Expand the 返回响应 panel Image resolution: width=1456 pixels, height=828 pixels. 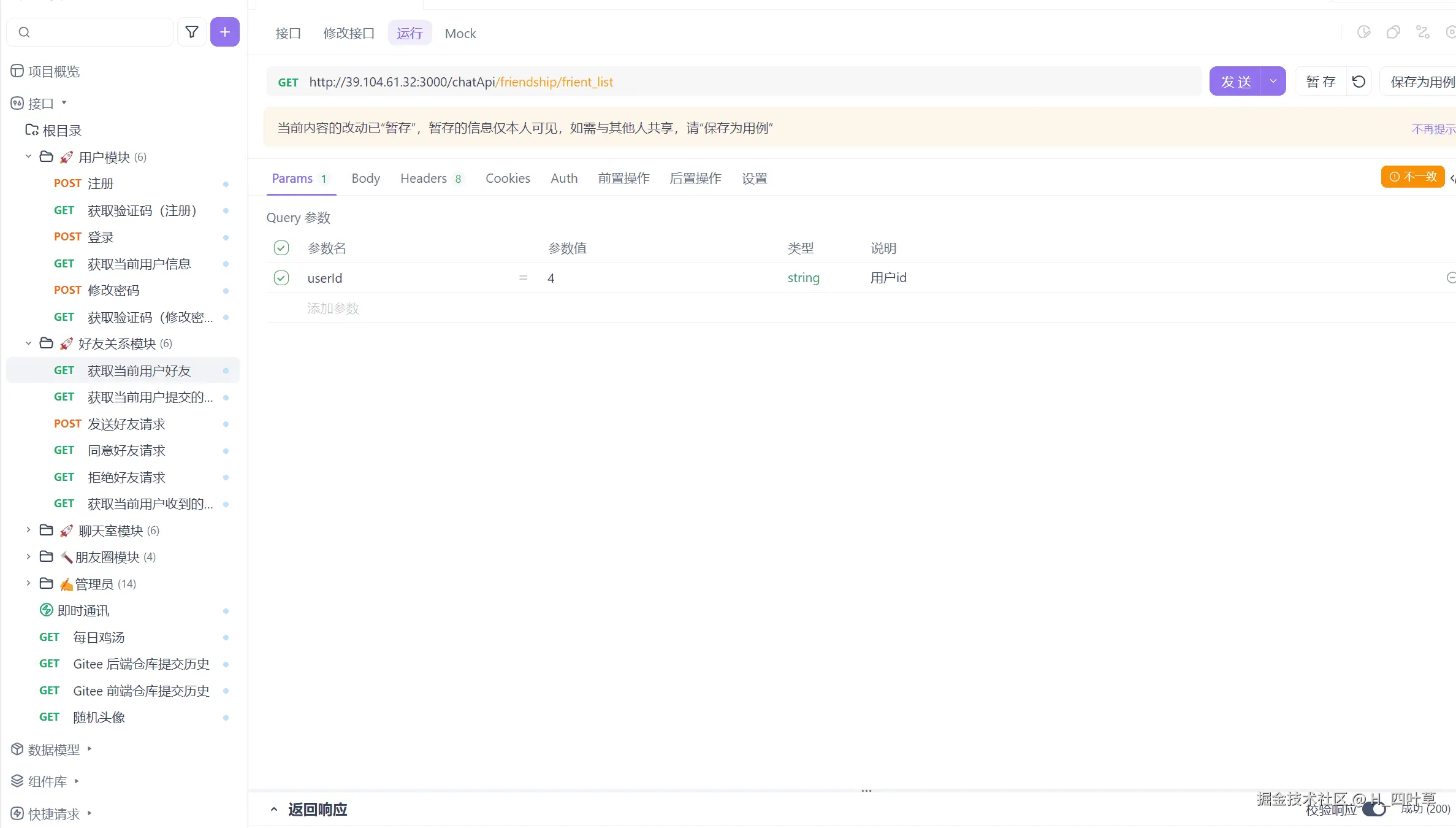274,810
